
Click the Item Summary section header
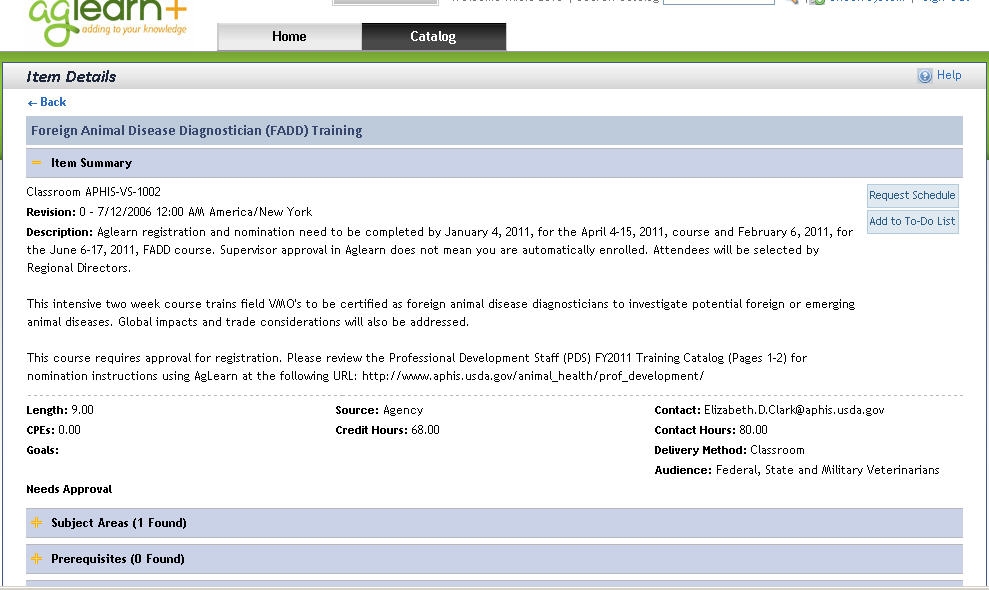91,163
